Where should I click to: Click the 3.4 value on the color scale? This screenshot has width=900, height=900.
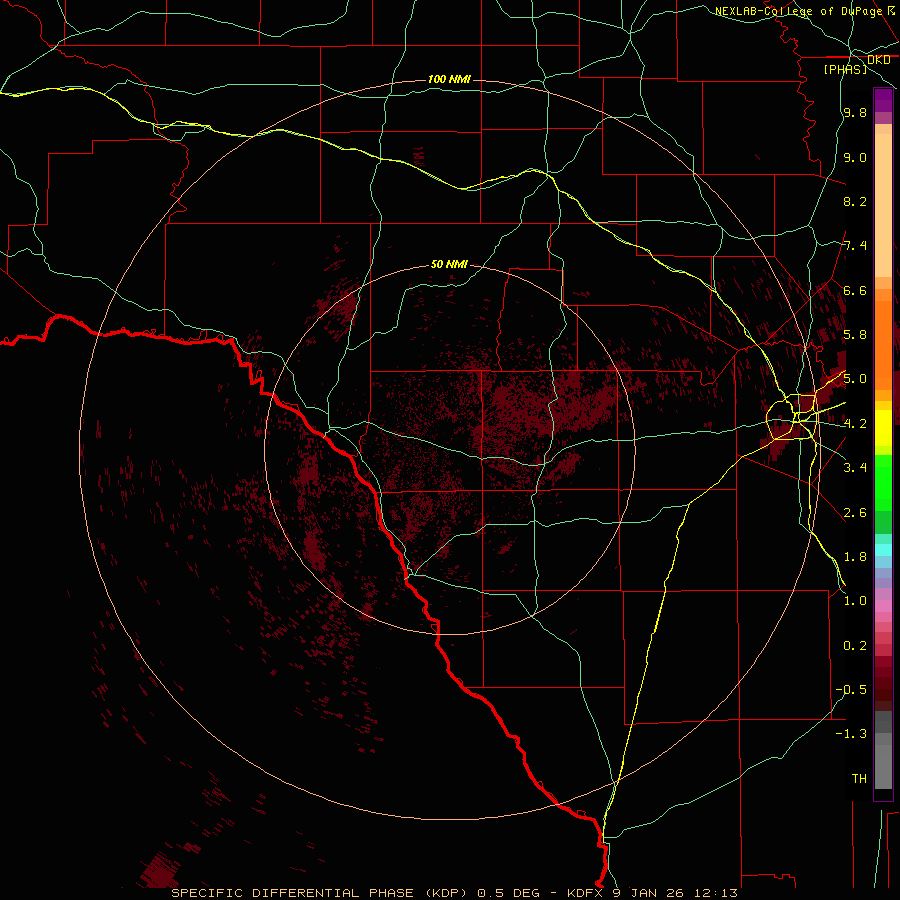coord(855,468)
